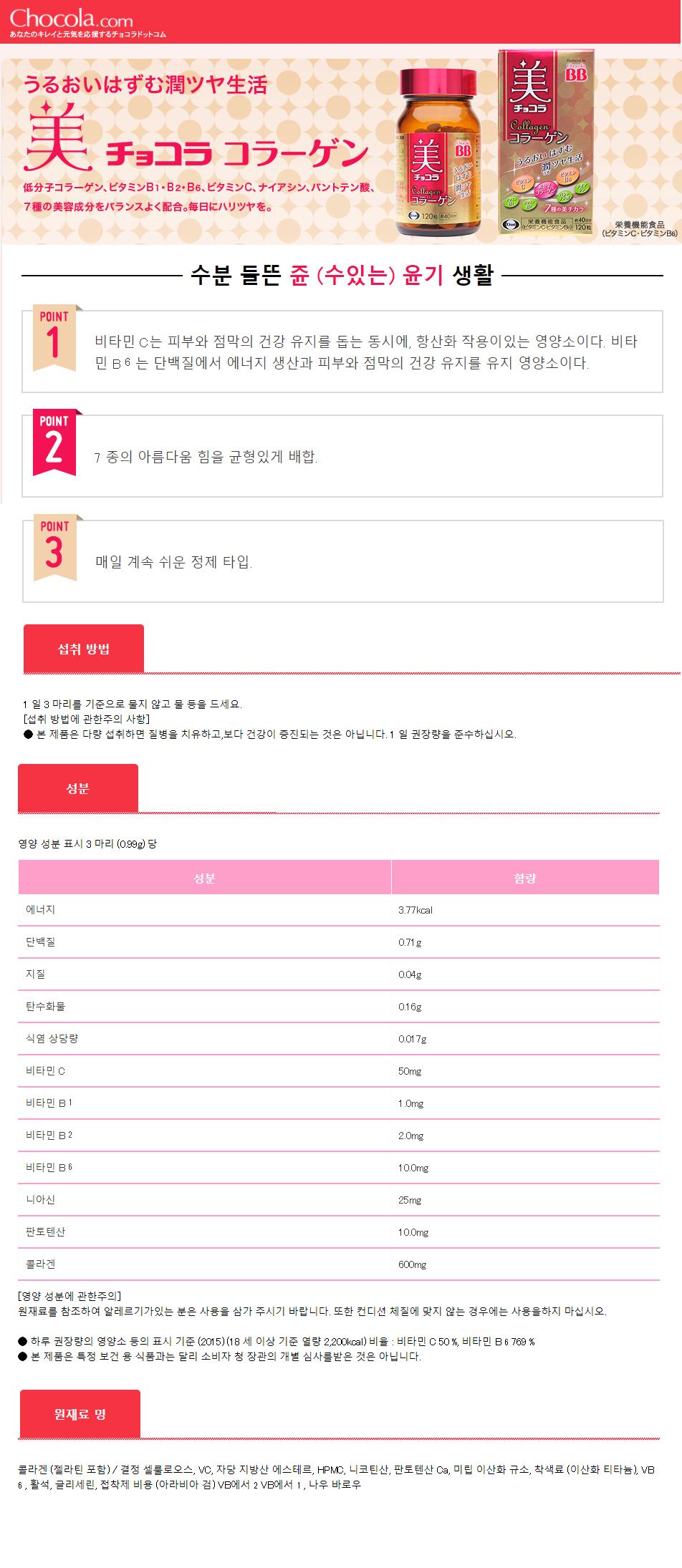Open the 성분 red tab
The width and height of the screenshot is (682, 1568).
(78, 788)
